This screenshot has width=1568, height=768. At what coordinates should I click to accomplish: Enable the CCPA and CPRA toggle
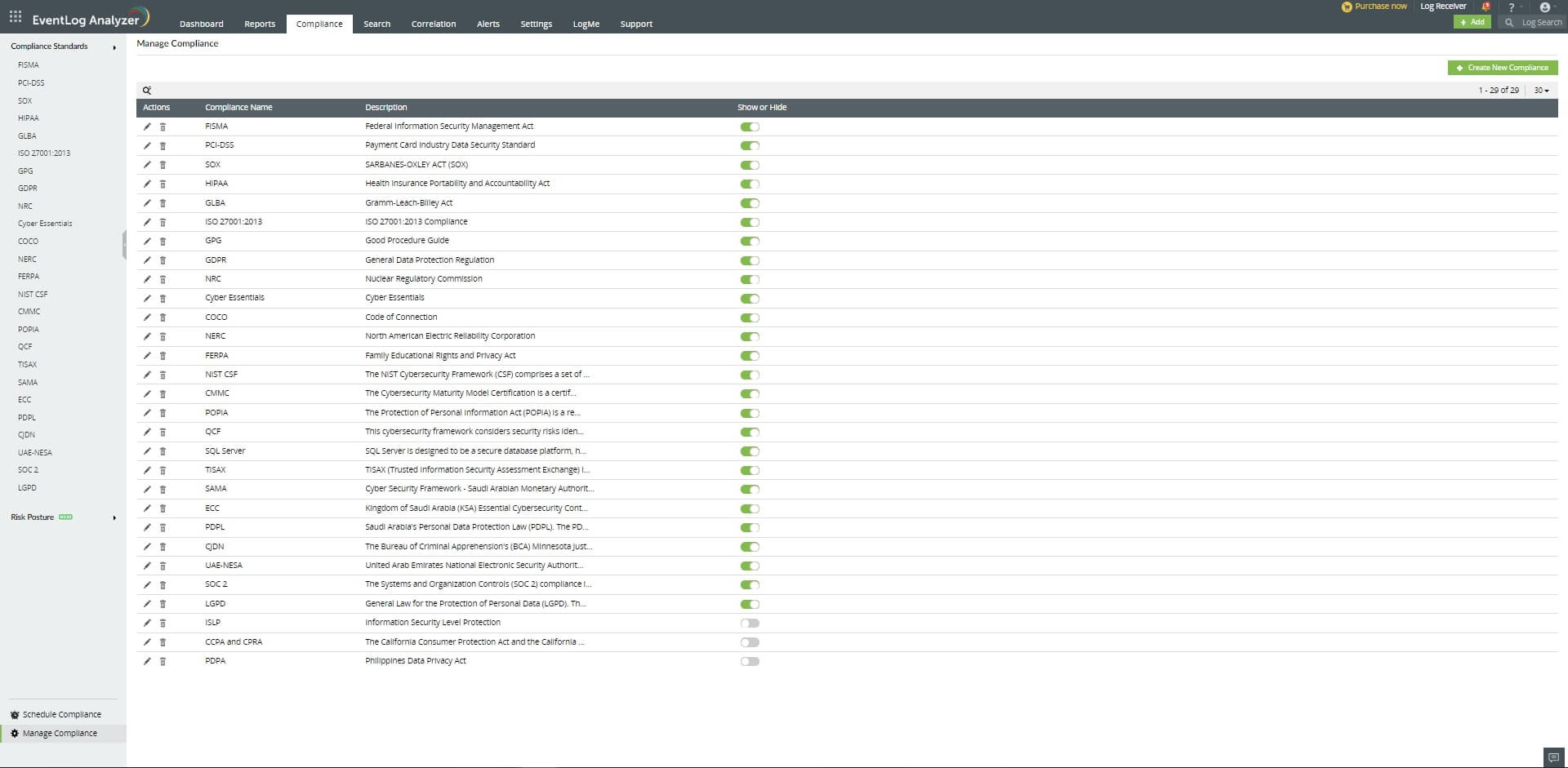point(750,642)
